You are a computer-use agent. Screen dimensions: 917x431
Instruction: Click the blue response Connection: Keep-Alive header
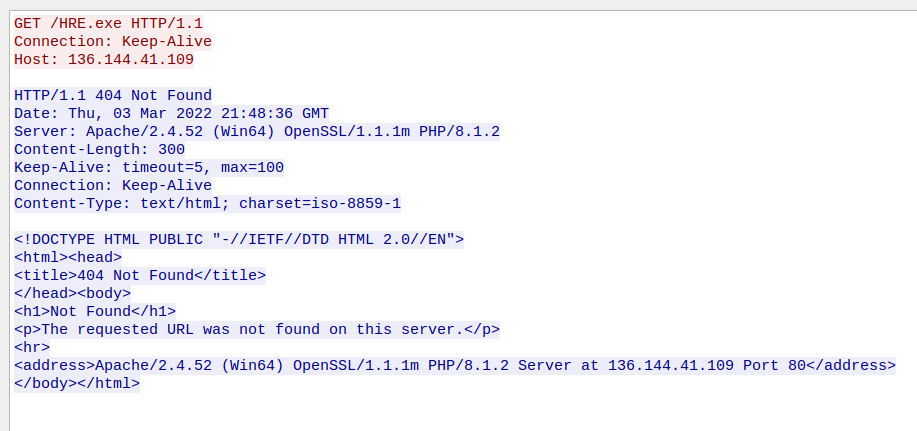click(x=112, y=185)
